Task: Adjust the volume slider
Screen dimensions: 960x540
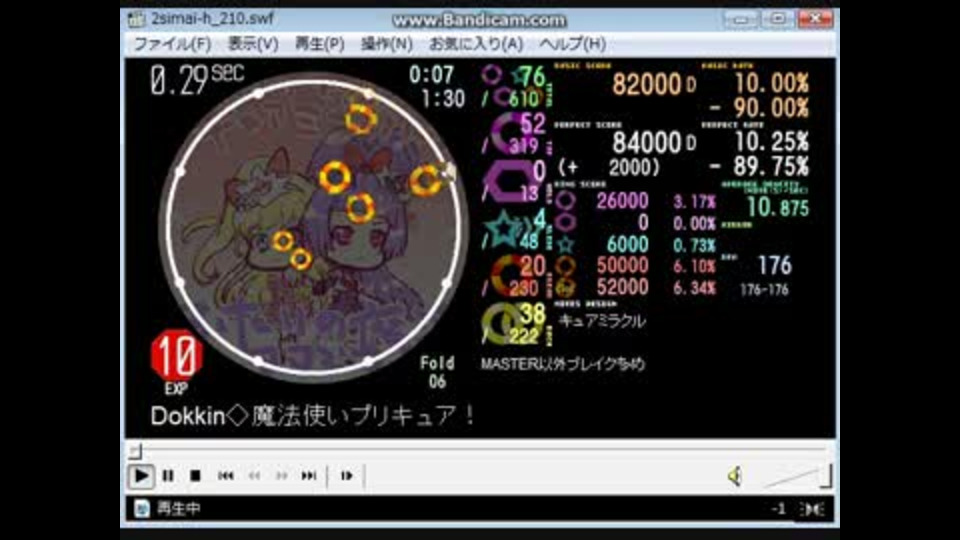Action: coord(796,476)
